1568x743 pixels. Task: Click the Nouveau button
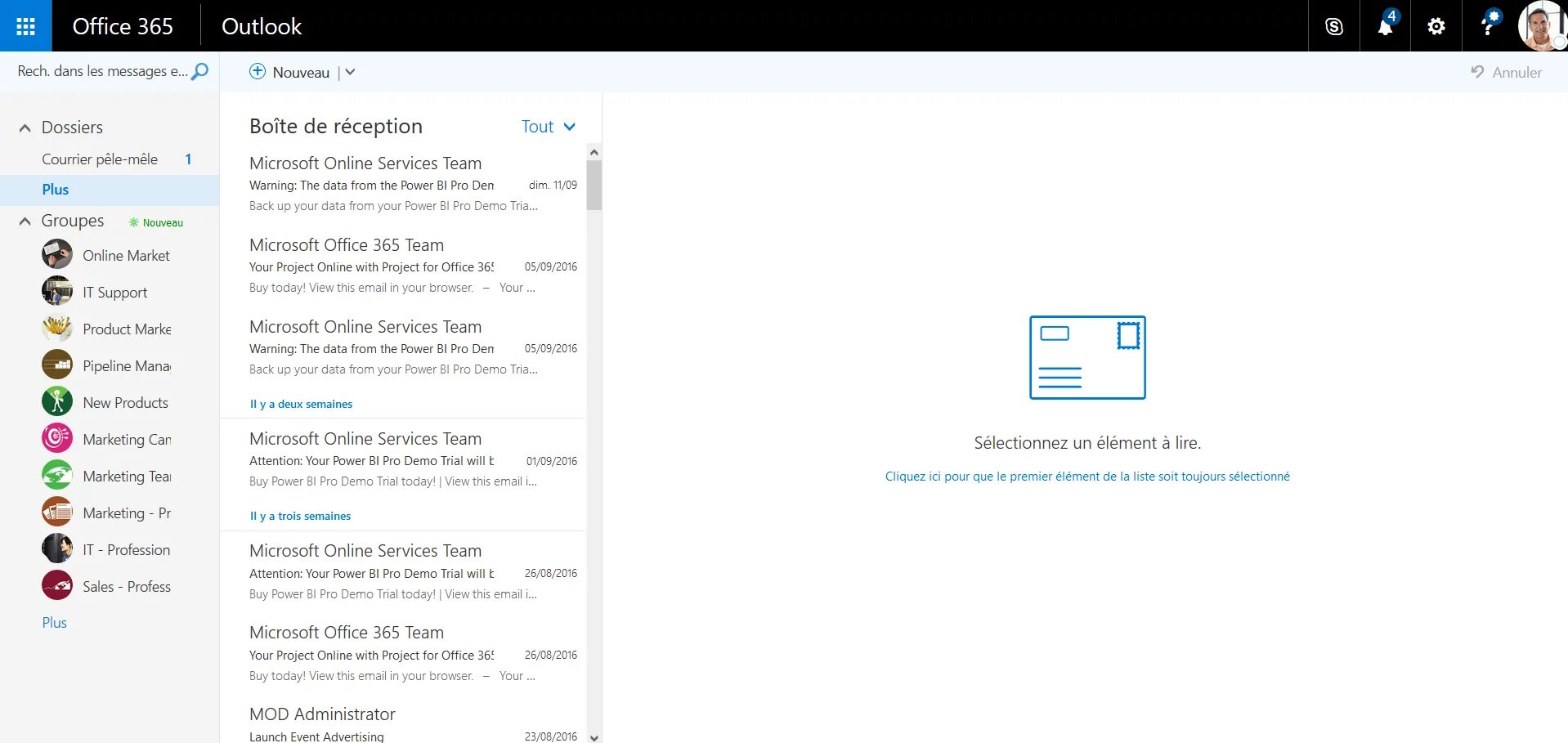(289, 72)
